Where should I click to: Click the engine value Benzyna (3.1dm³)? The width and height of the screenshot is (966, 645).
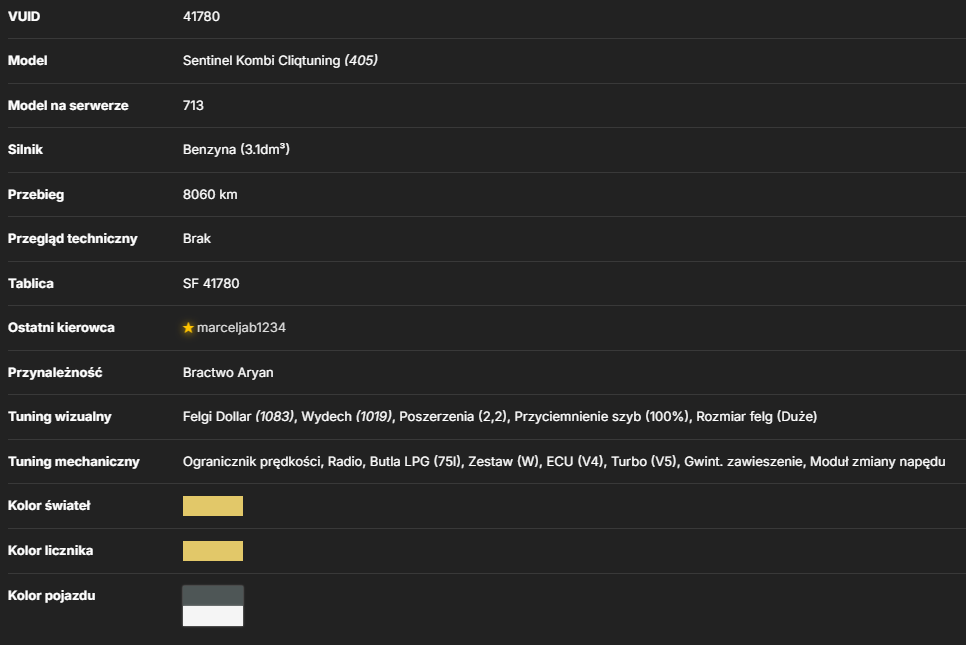point(236,150)
